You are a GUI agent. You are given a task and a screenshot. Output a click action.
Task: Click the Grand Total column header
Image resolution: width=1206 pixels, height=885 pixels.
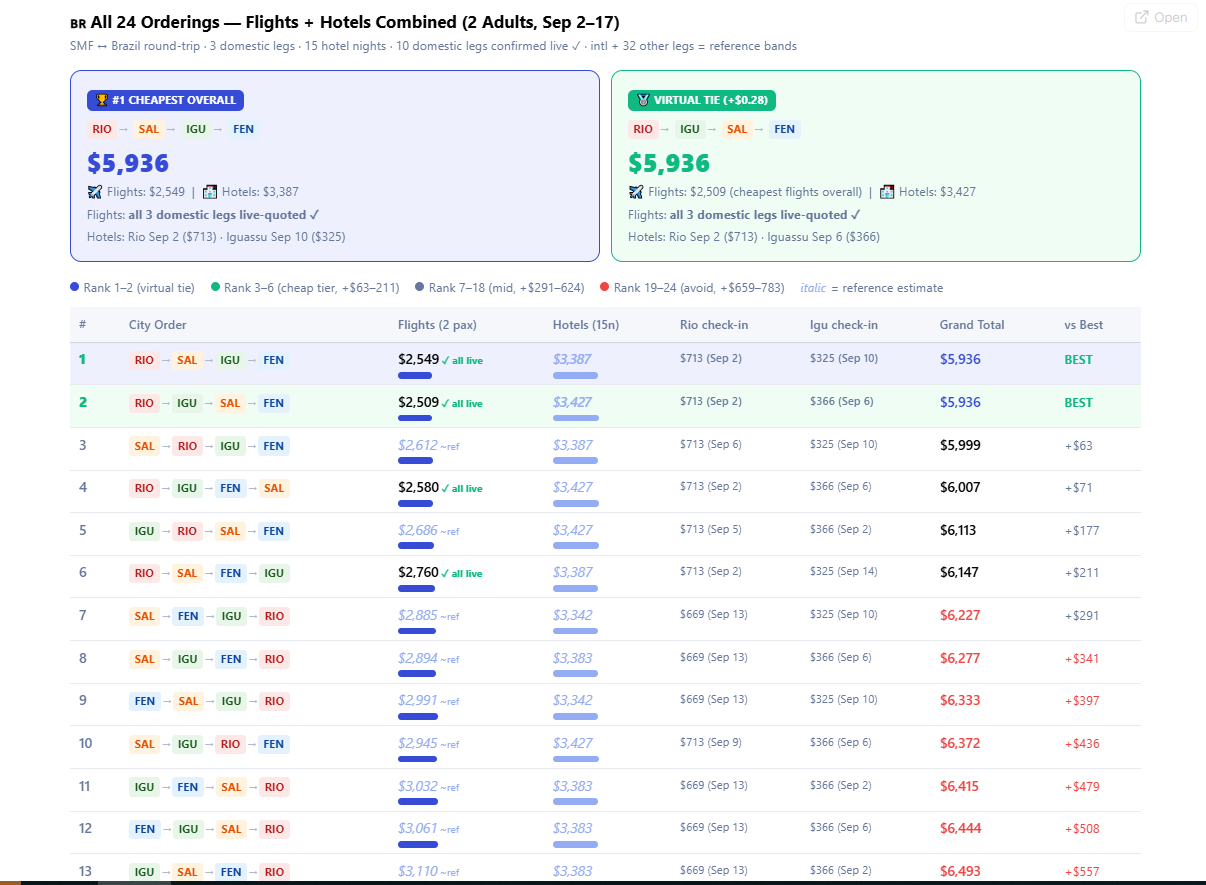point(972,325)
